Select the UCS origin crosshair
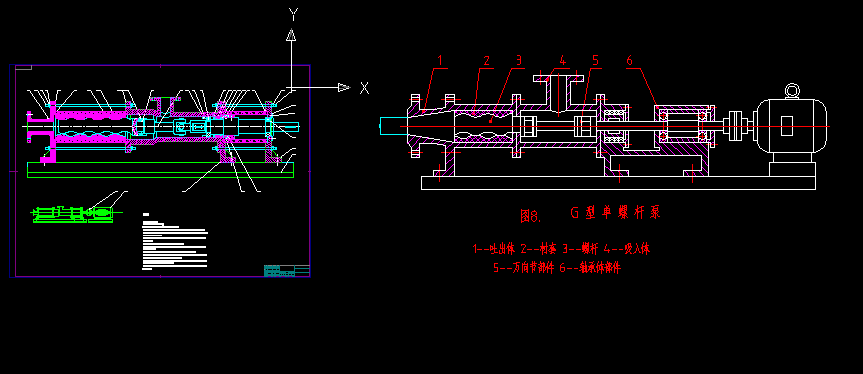Image resolution: width=863 pixels, height=374 pixels. tap(292, 87)
